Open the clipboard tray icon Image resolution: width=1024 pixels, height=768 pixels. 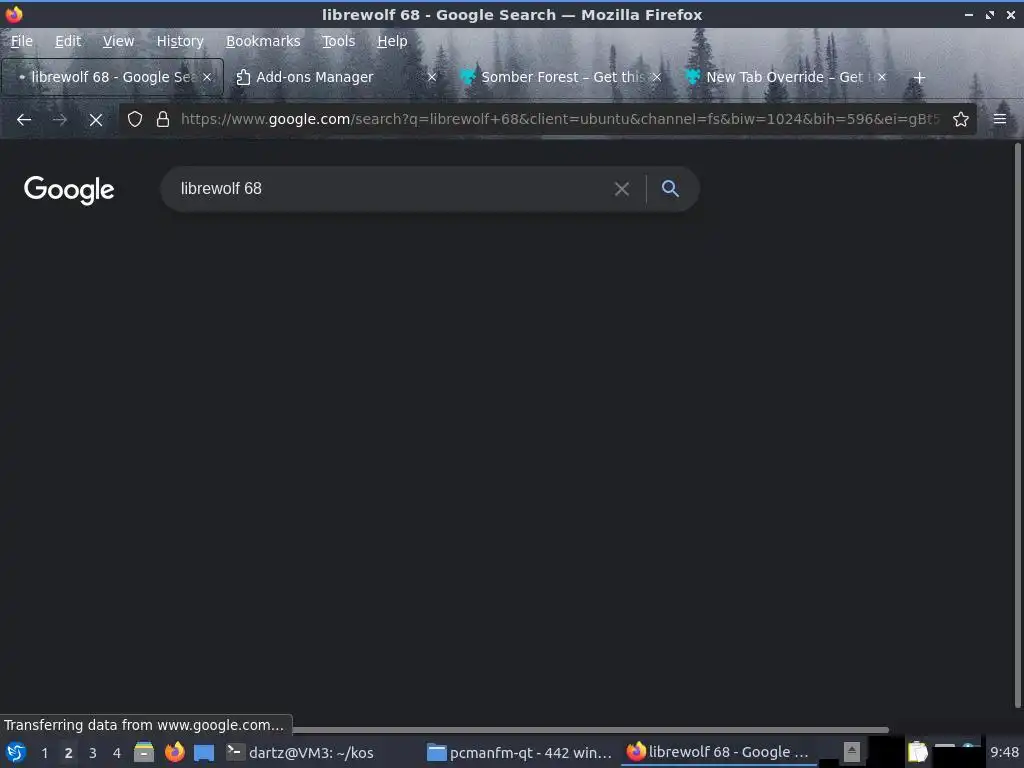(x=917, y=752)
